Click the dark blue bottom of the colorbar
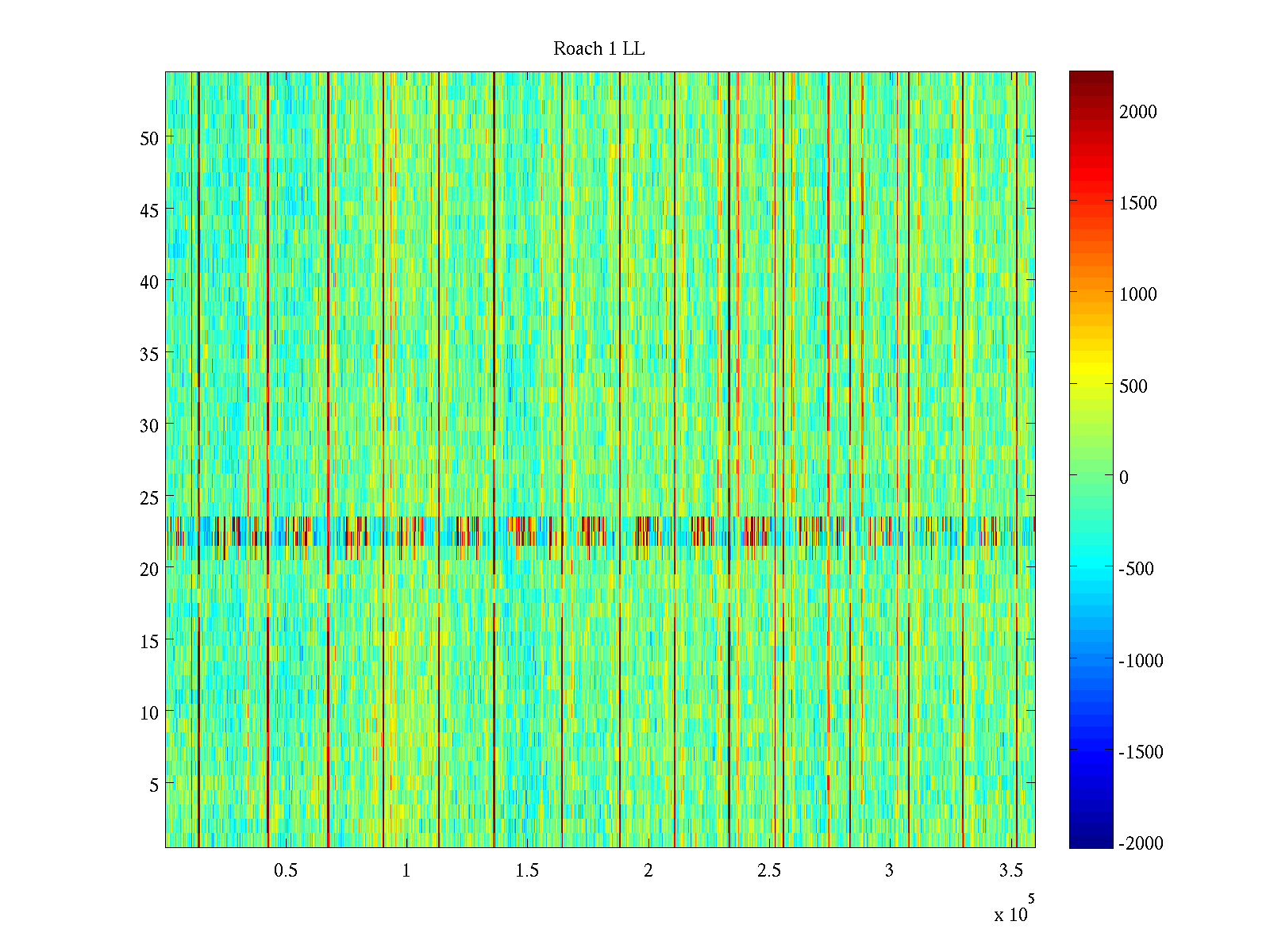 pyautogui.click(x=1091, y=841)
